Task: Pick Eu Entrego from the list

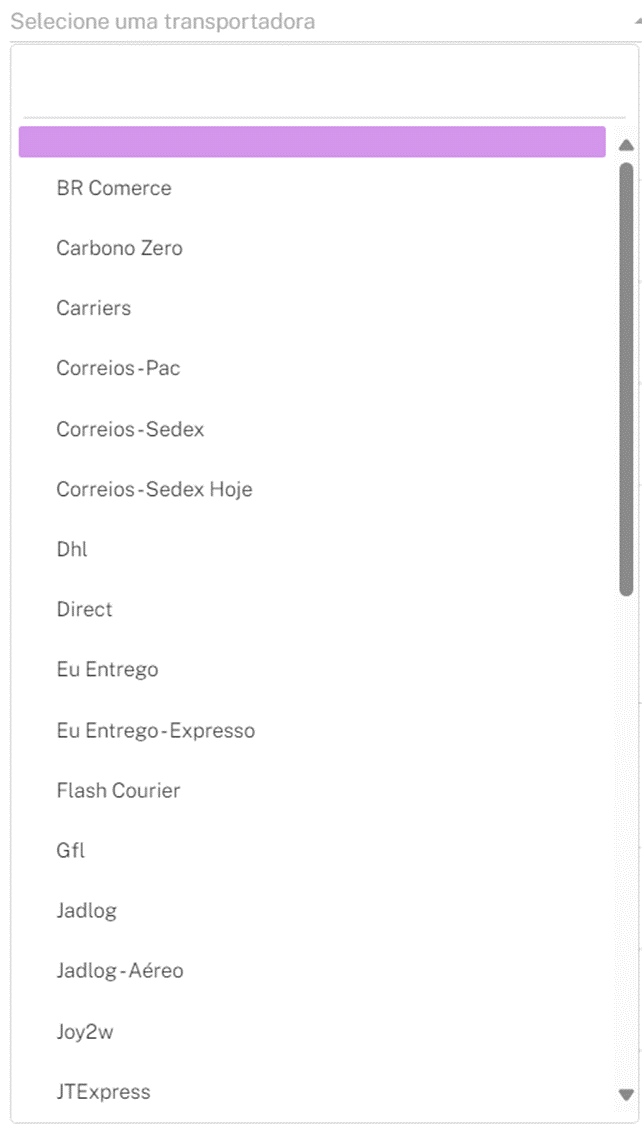Action: coord(107,669)
